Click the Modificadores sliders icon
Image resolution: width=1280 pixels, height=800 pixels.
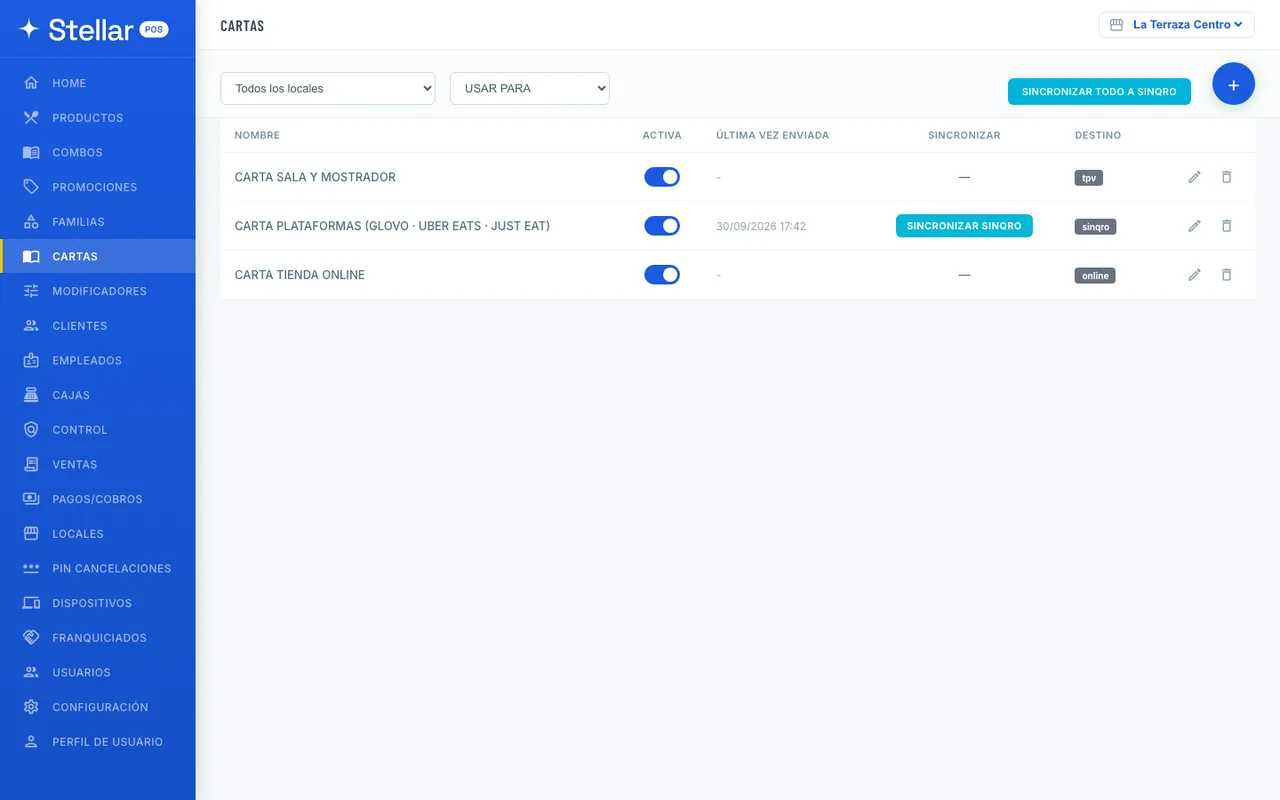coord(31,291)
